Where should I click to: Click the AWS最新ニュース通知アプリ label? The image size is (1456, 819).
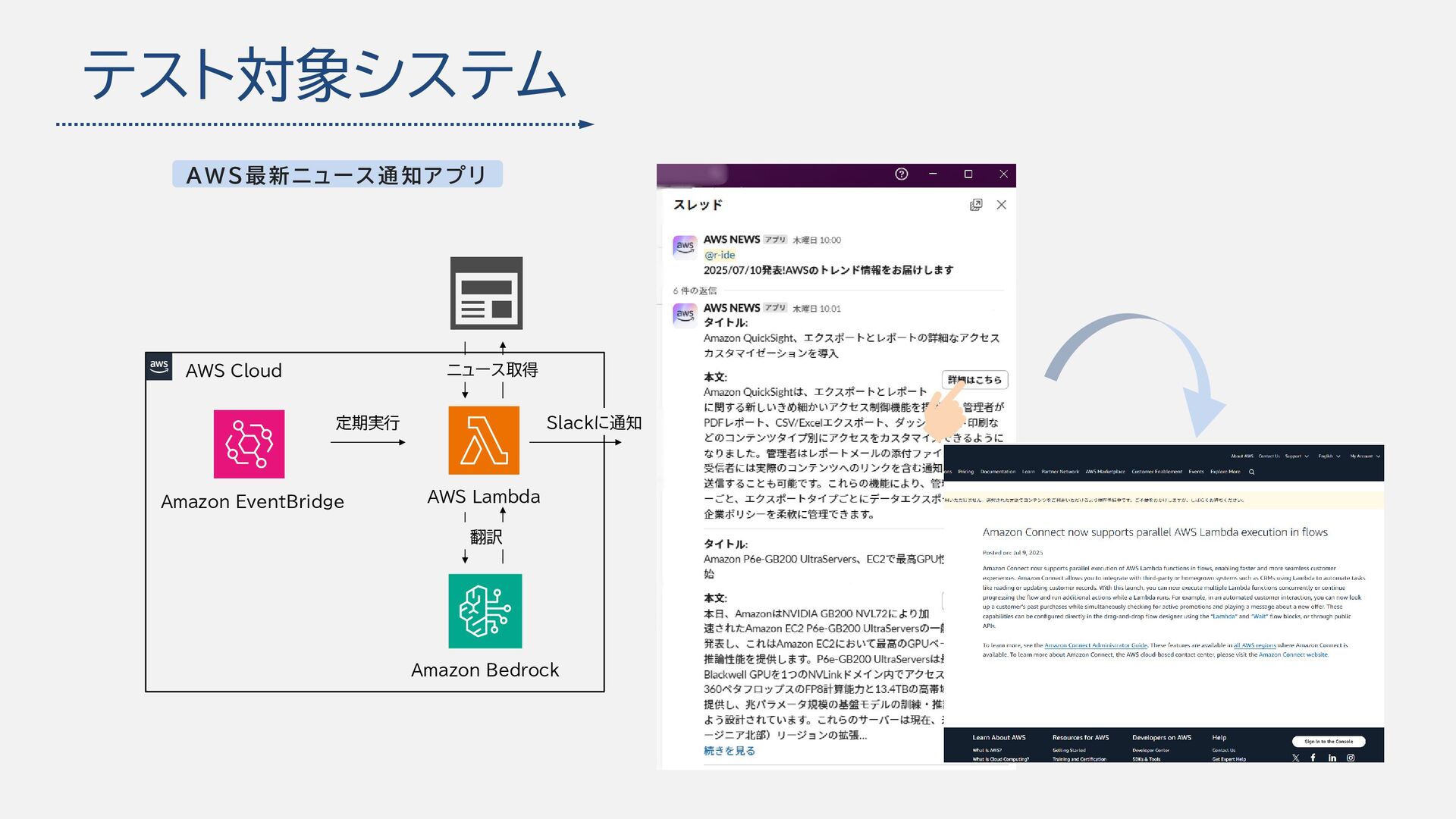(x=337, y=174)
